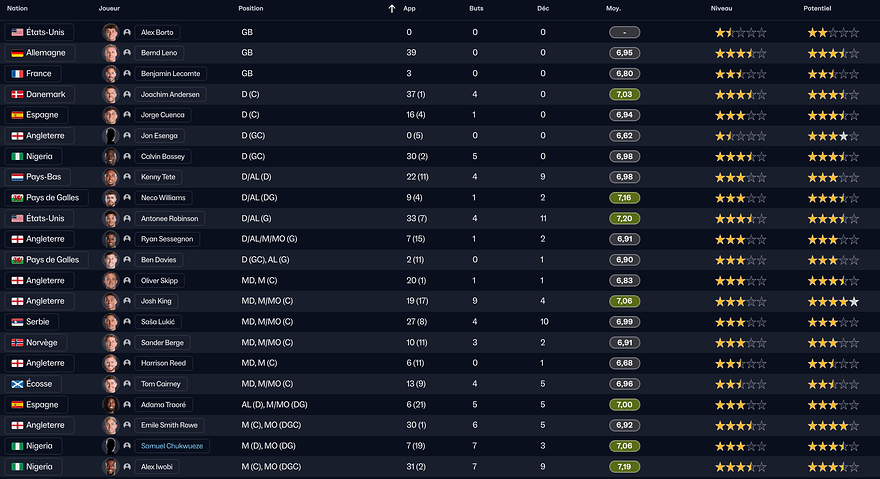Sort players by the Moy. column header
880x479 pixels.
coord(613,8)
